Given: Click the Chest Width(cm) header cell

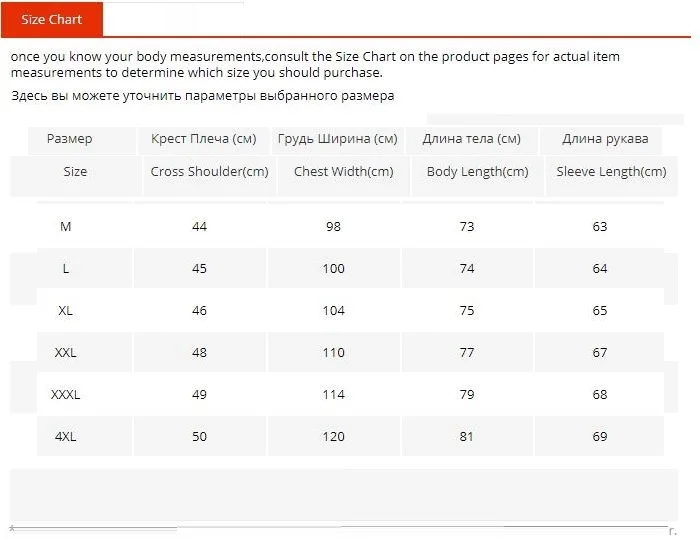Looking at the screenshot, I should click(x=344, y=172).
